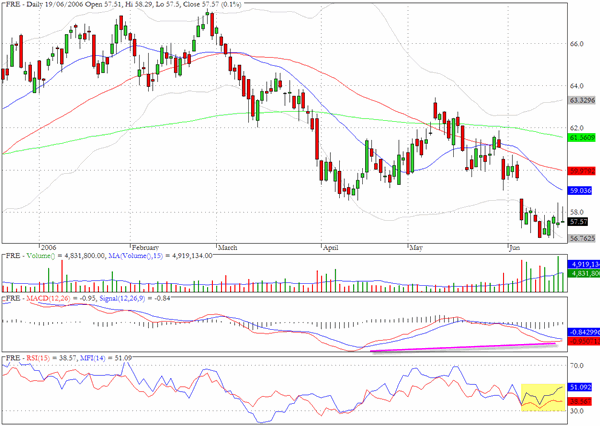This screenshot has width=600, height=426.
Task: Click the March date axis label
Action: tap(227, 248)
